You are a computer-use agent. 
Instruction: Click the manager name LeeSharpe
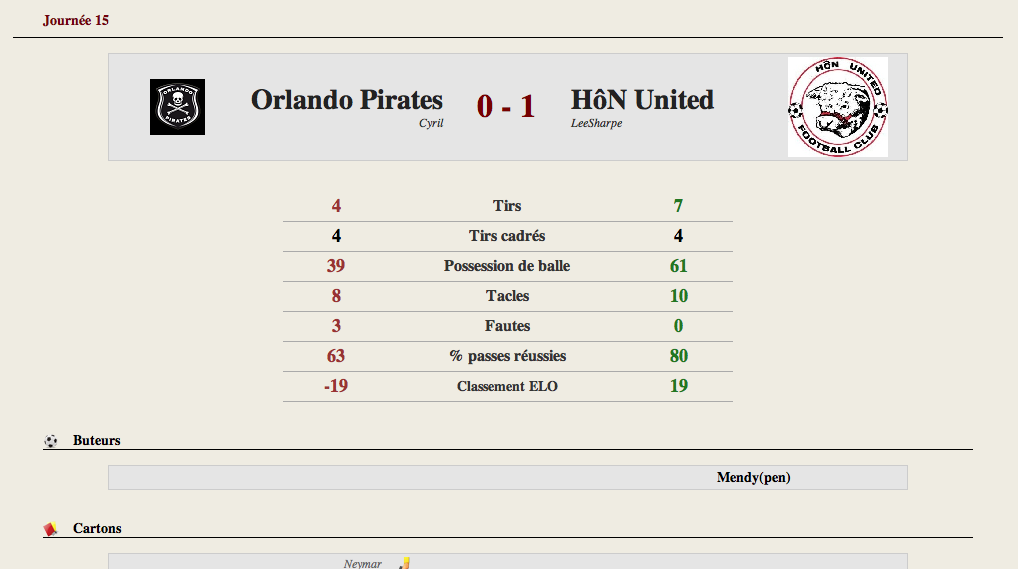(x=596, y=123)
